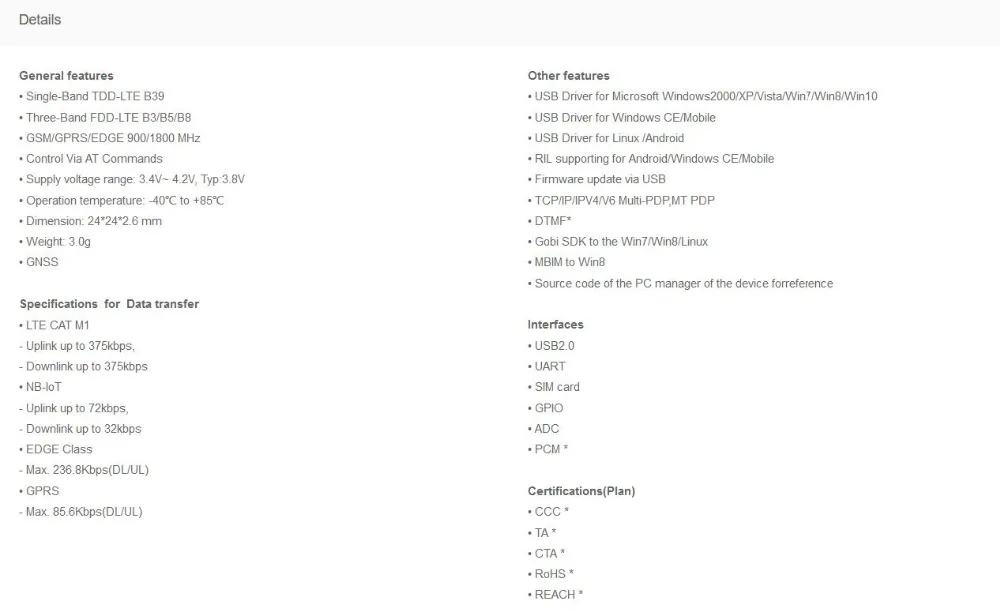The height and width of the screenshot is (616, 1000).
Task: Click the Control Via AT Commands item
Action: coord(91,159)
